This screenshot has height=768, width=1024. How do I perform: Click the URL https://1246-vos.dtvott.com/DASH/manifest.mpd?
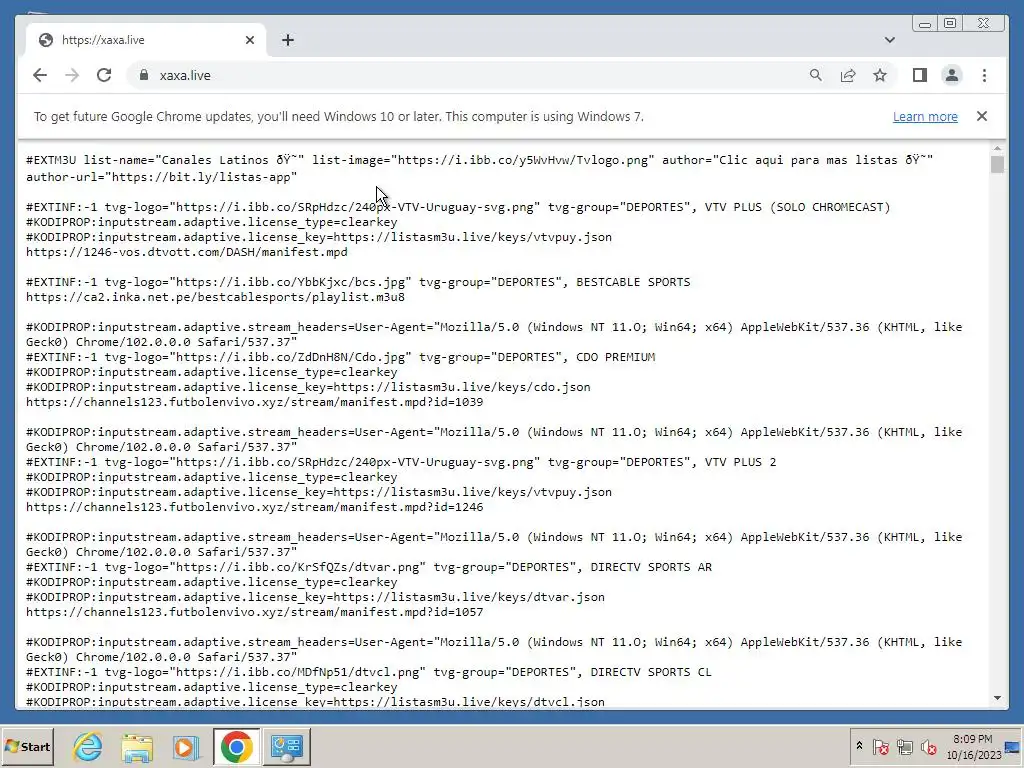pyautogui.click(x=187, y=252)
